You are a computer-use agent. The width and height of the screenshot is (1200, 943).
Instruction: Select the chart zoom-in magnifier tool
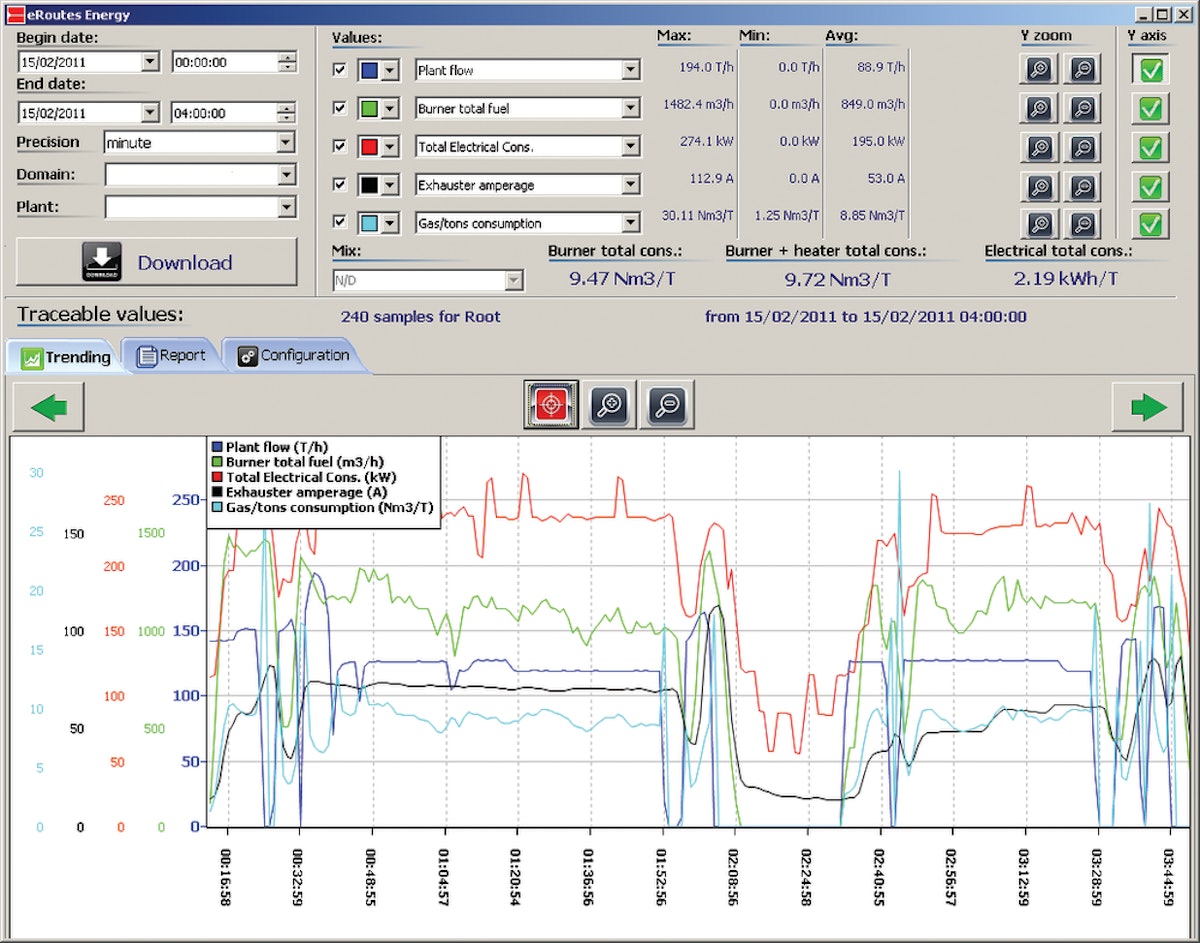(x=609, y=405)
